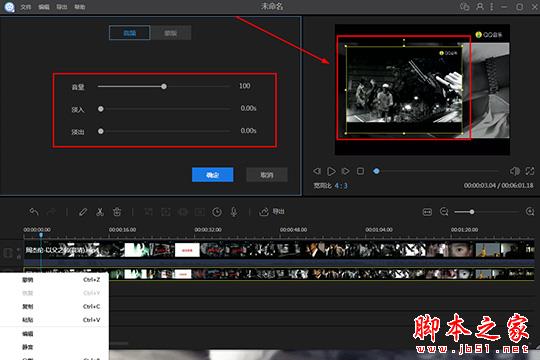Mute preview using the speaker icon
This screenshot has height=360, width=540.
click(515, 171)
